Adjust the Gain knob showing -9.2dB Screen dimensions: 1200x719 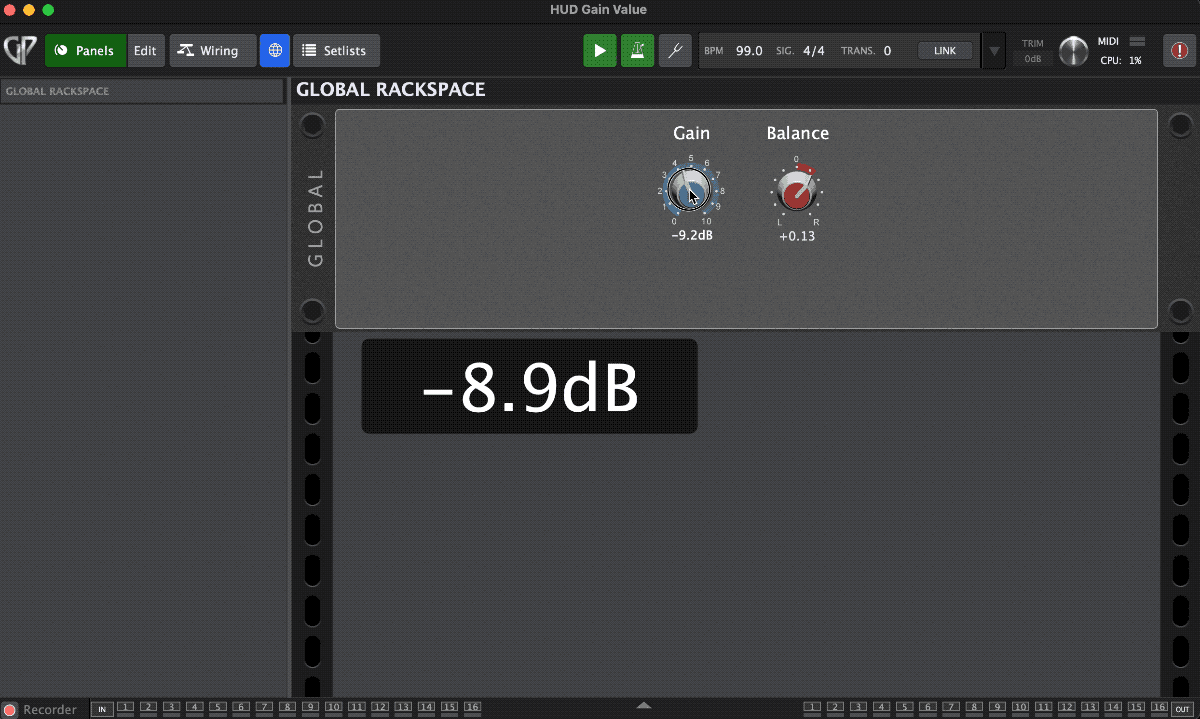click(x=688, y=190)
